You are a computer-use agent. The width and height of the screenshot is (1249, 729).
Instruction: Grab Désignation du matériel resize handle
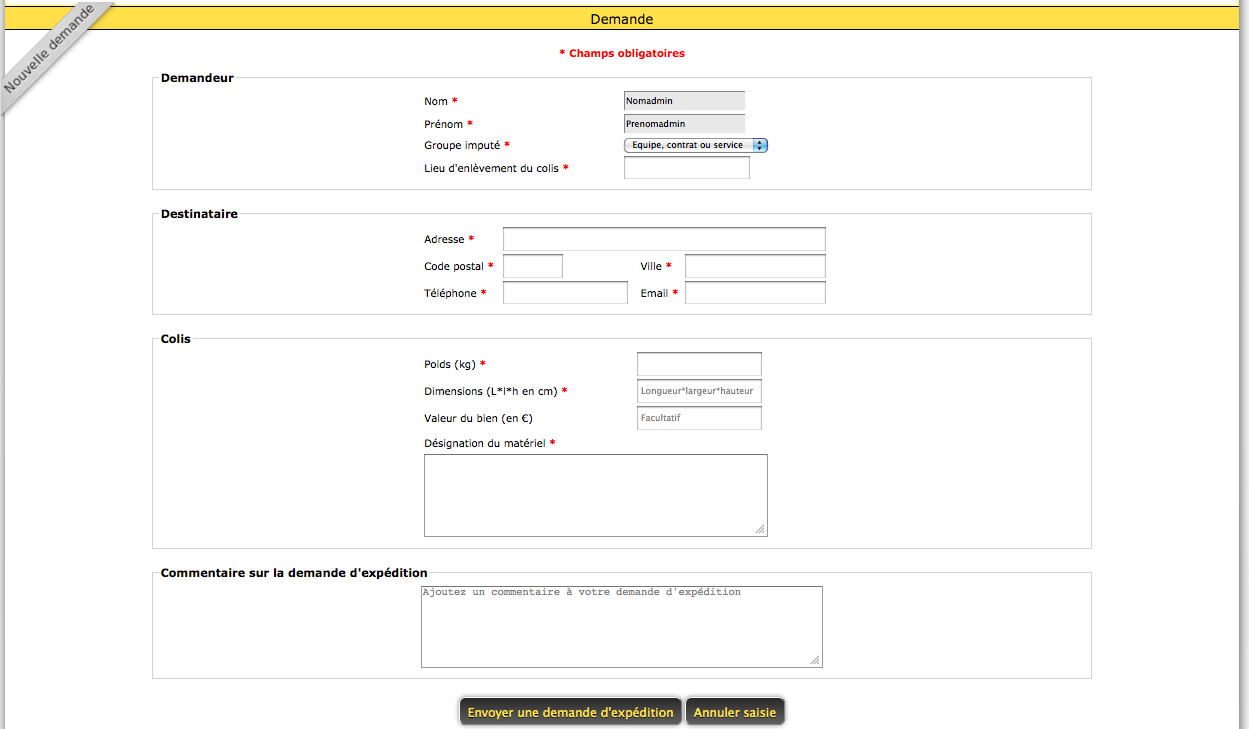(760, 529)
